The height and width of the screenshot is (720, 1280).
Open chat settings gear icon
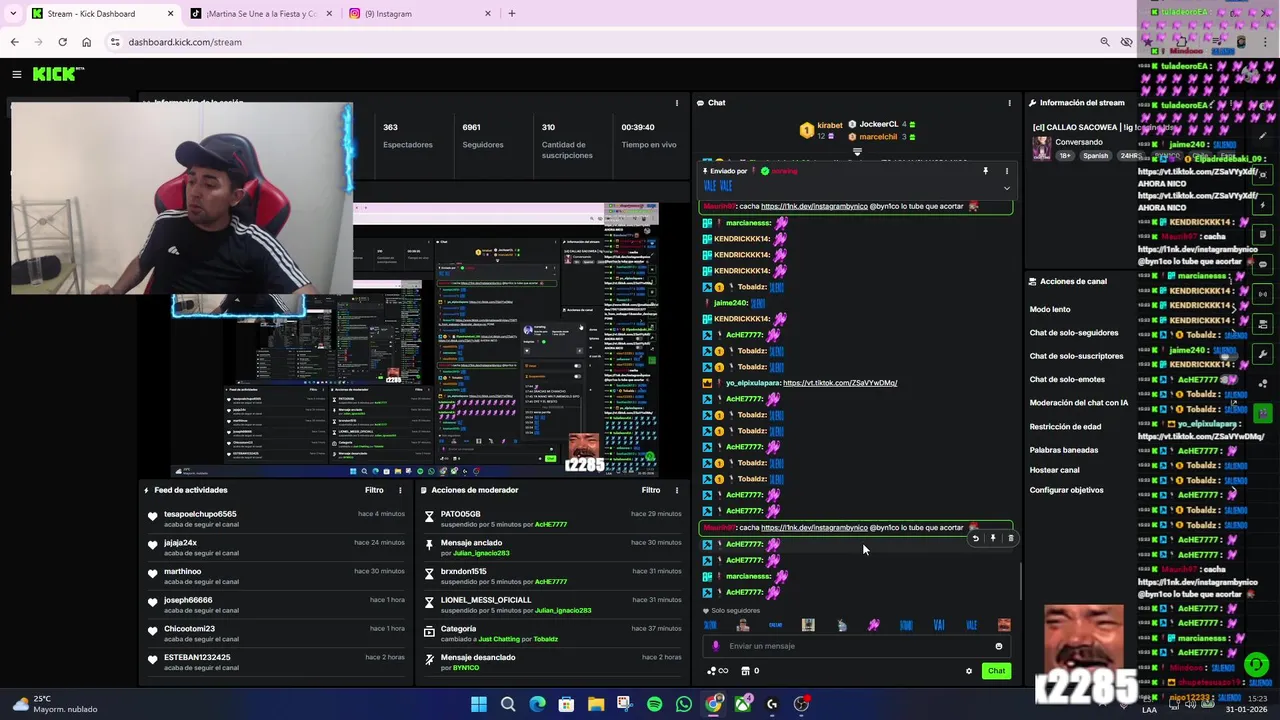tap(968, 671)
